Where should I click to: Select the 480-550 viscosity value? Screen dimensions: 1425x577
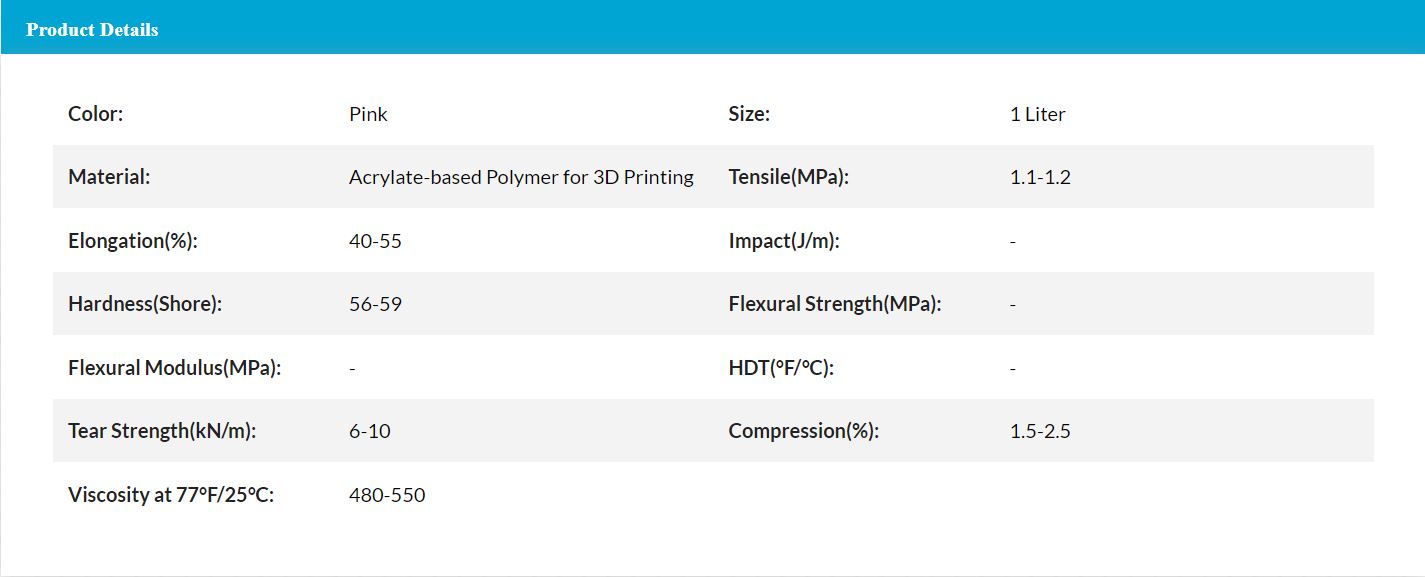pos(387,495)
